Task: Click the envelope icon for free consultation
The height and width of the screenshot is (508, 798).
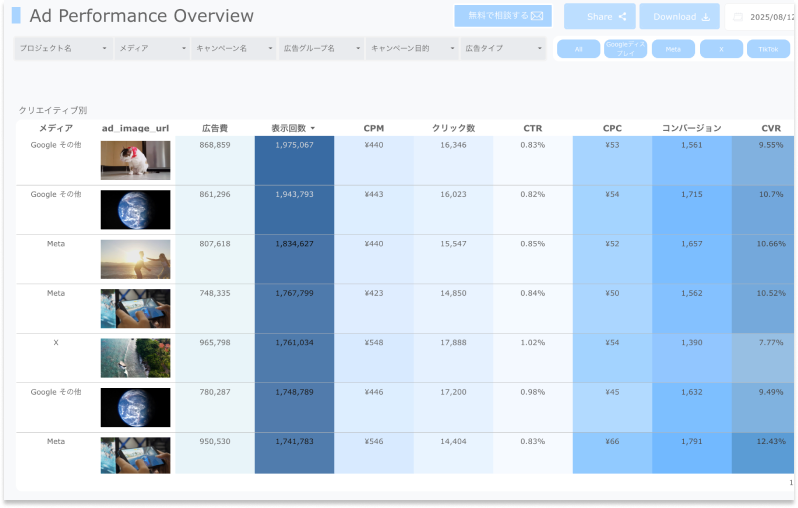Action: point(537,16)
